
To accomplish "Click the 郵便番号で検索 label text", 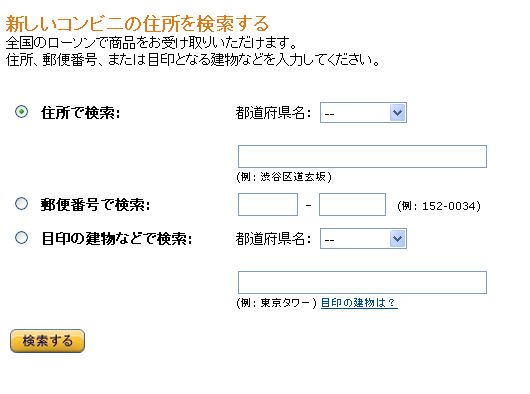I will [95, 205].
